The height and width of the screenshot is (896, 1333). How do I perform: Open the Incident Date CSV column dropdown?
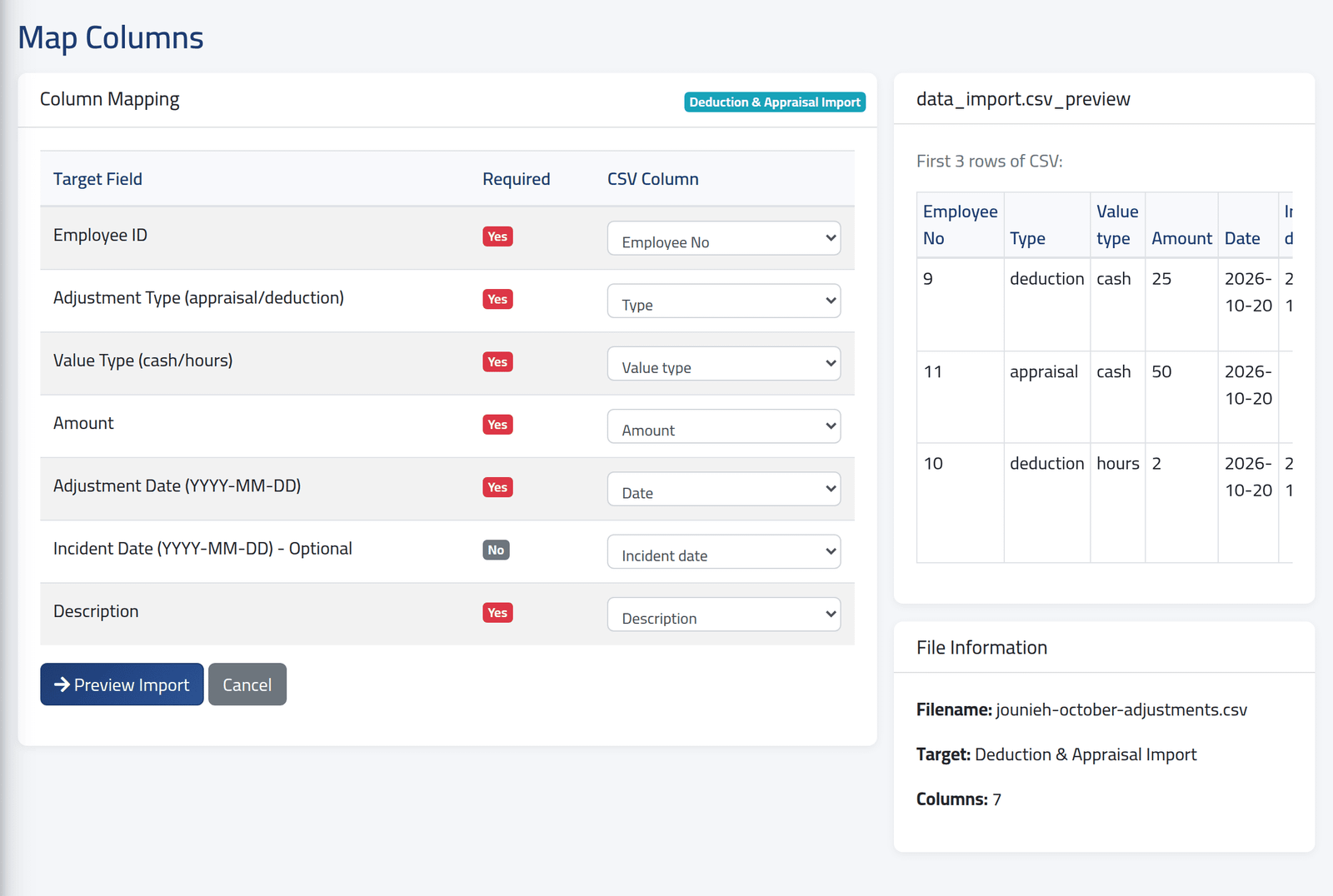point(723,551)
